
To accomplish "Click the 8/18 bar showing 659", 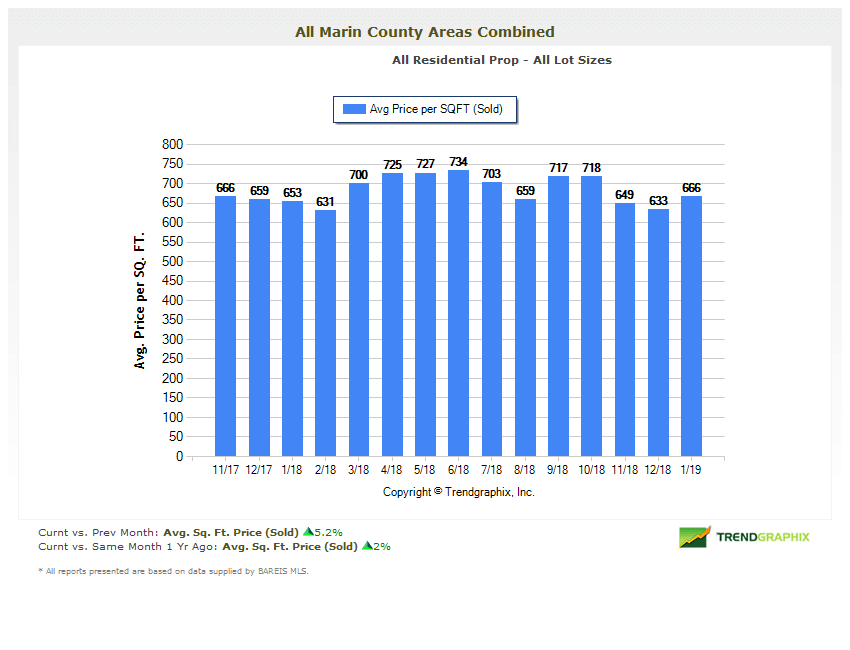I will [x=525, y=327].
